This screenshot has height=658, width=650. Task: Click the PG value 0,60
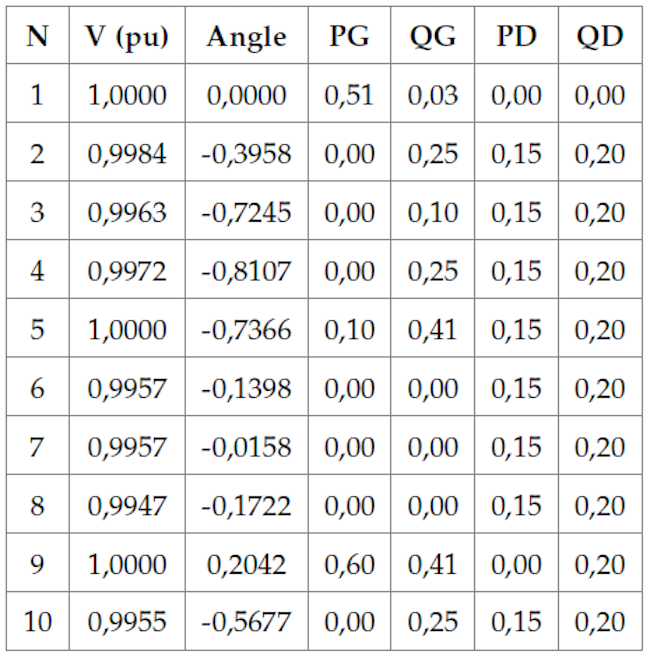pyautogui.click(x=349, y=564)
